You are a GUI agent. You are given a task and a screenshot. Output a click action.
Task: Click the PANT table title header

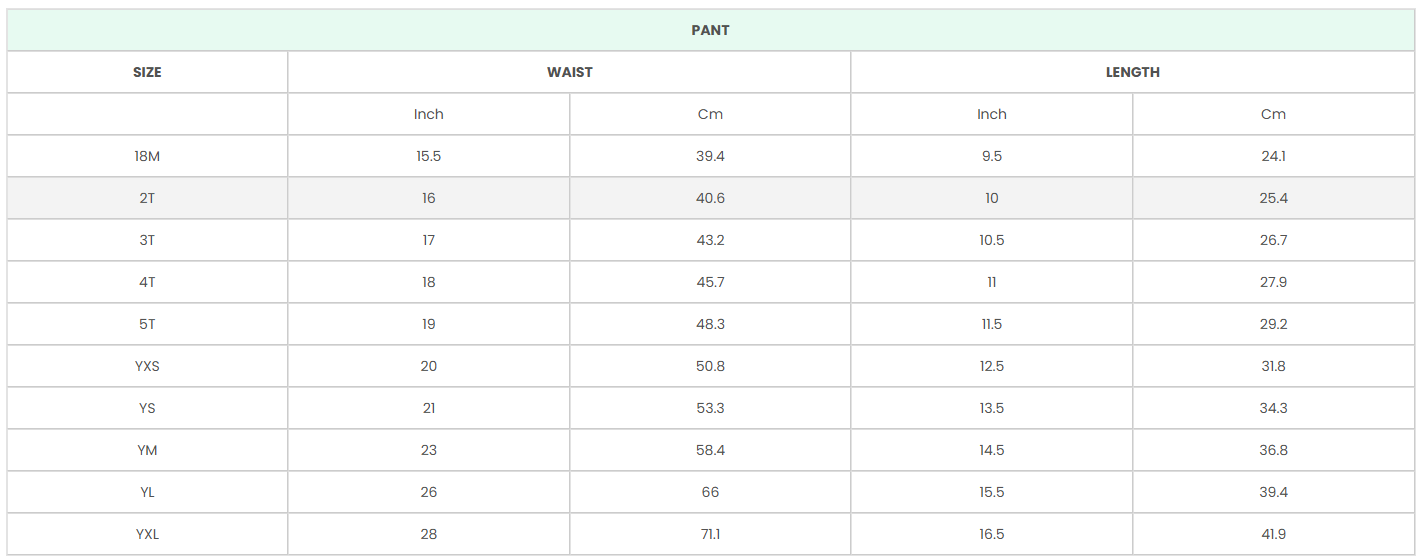(710, 30)
